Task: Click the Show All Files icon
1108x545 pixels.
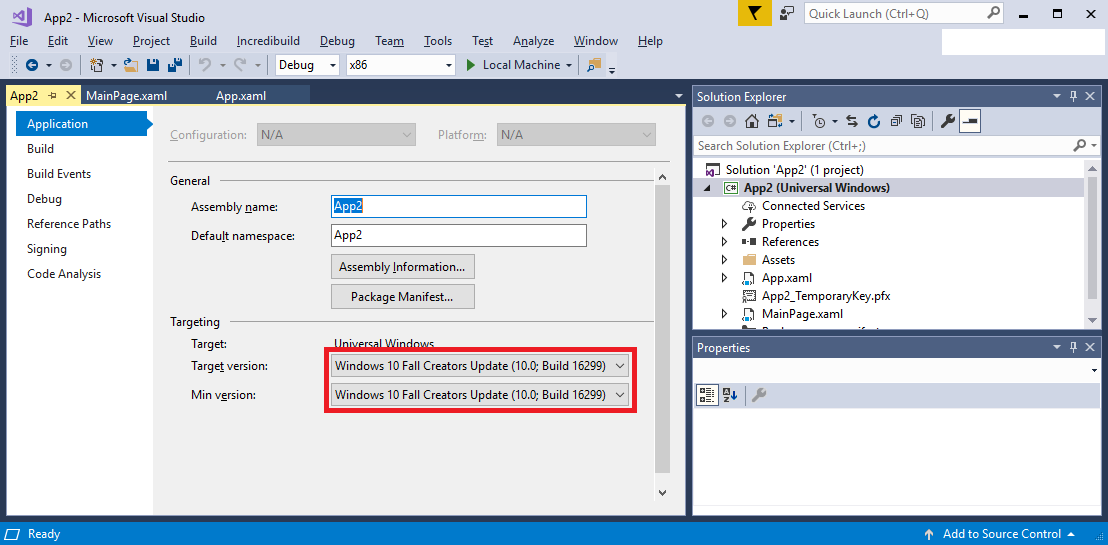Action: (918, 122)
